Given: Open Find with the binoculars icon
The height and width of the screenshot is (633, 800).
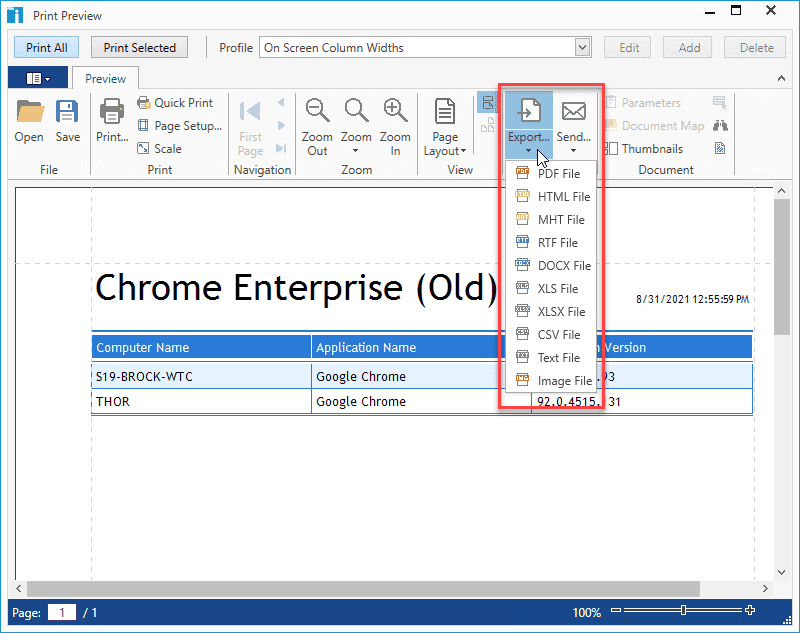Looking at the screenshot, I should pos(720,125).
